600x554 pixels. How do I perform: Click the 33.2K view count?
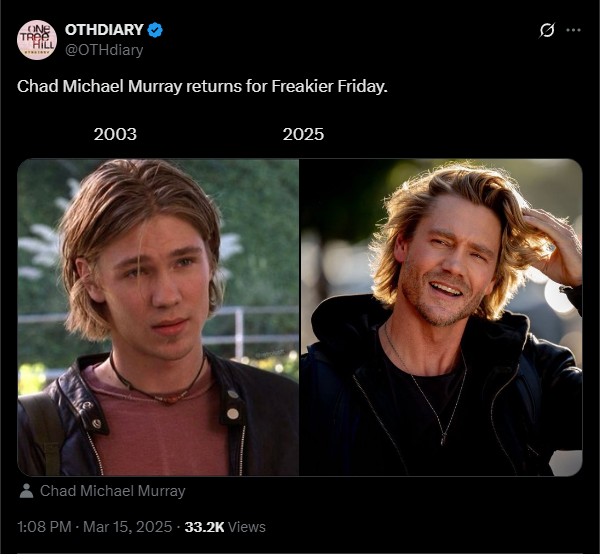pyautogui.click(x=204, y=527)
